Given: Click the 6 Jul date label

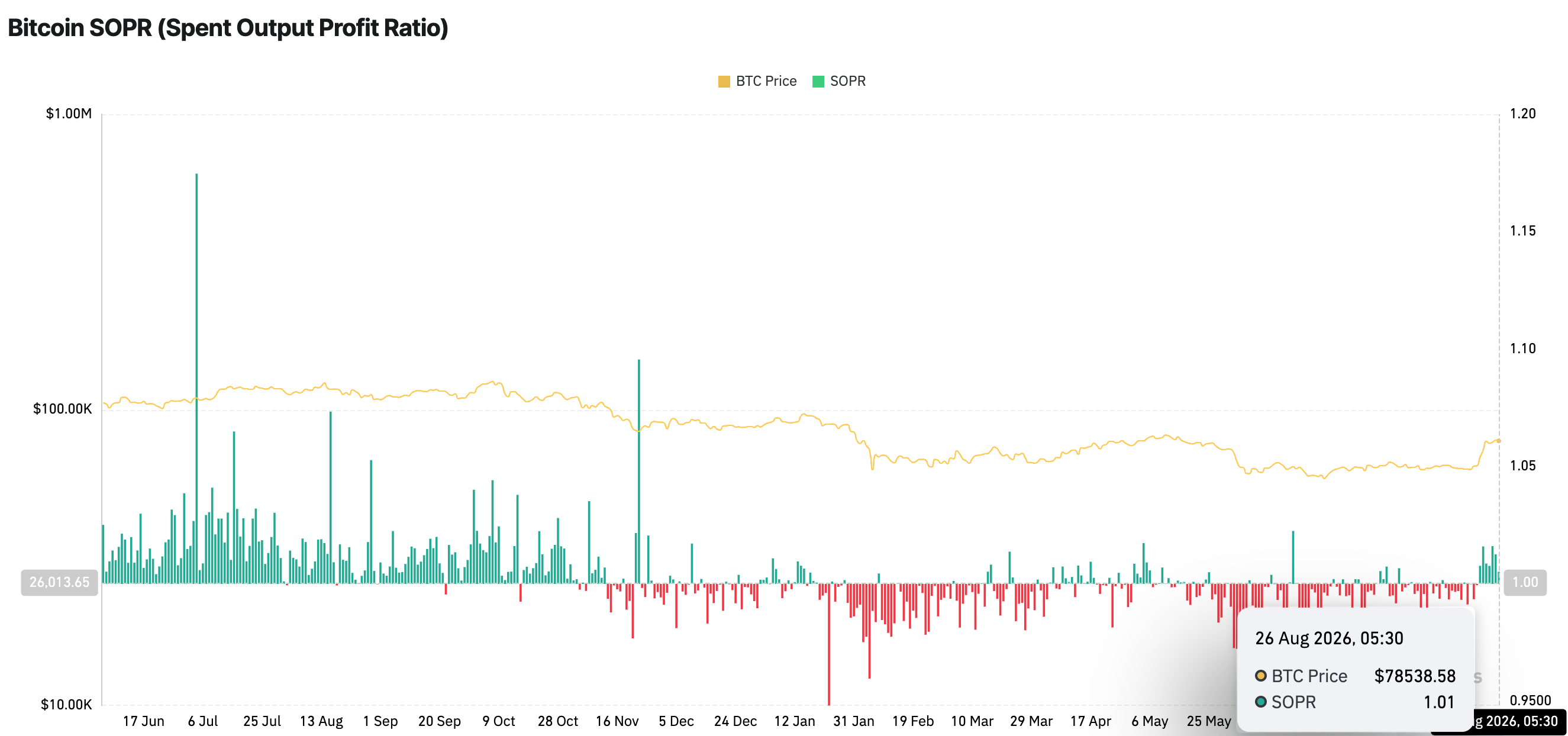Looking at the screenshot, I should click(x=203, y=721).
